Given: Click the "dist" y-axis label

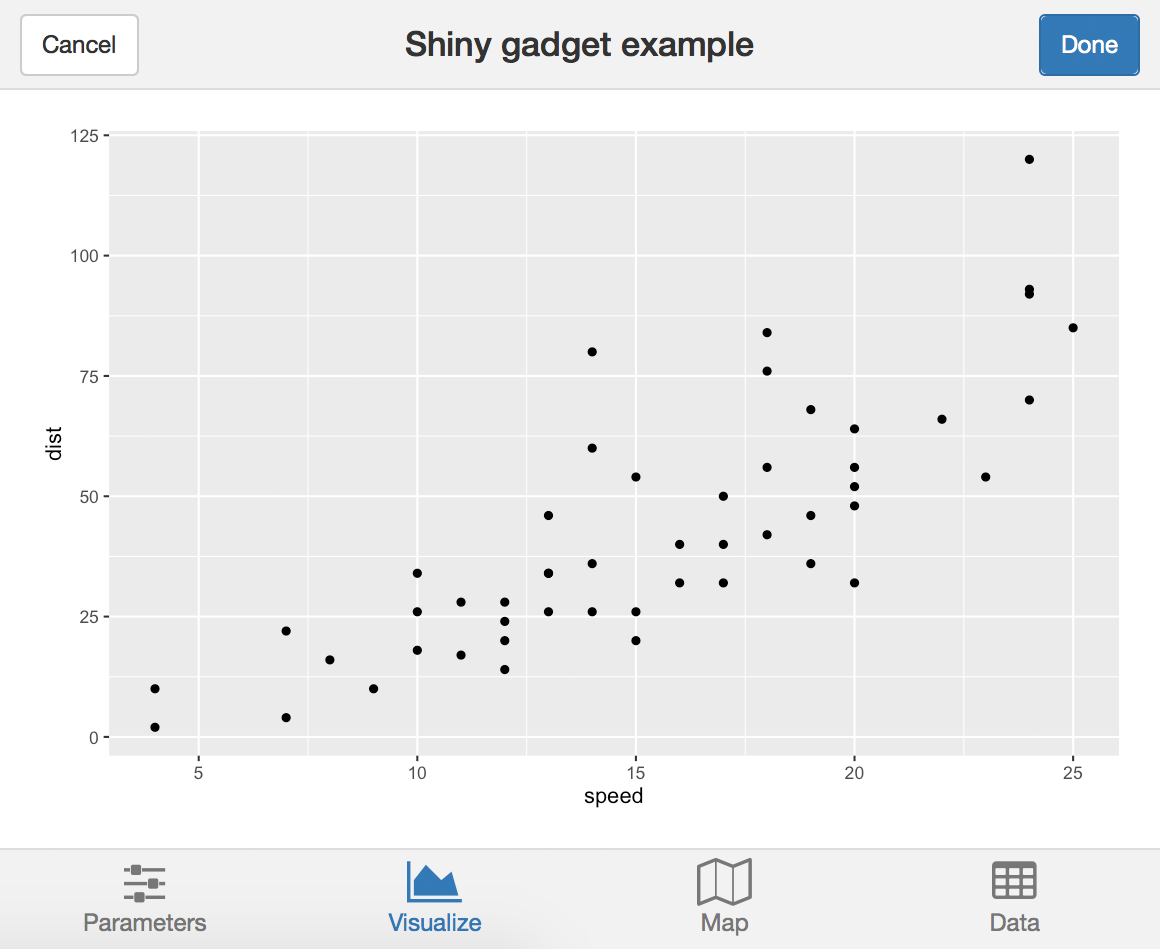Looking at the screenshot, I should coord(55,443).
